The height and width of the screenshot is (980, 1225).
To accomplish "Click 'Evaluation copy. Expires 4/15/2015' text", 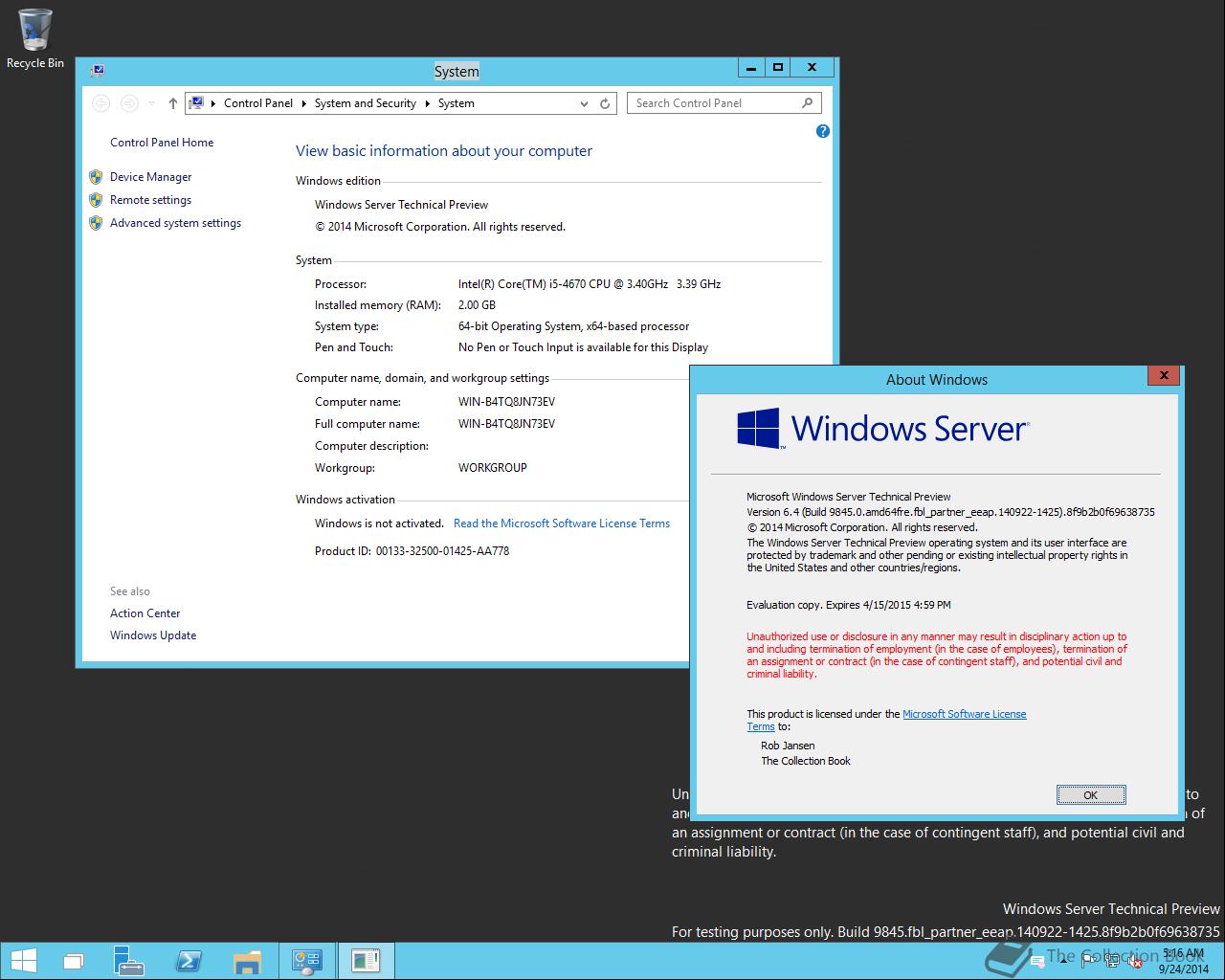I will click(x=849, y=605).
